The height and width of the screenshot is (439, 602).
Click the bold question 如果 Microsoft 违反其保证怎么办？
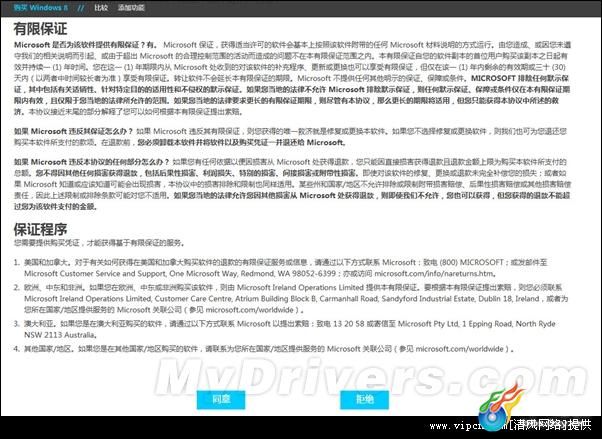pos(74,131)
